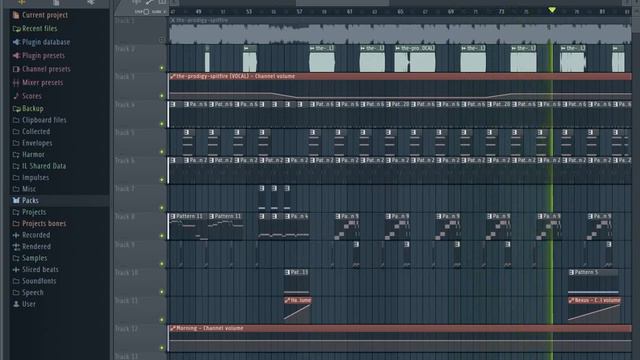640x360 pixels.
Task: Open menu of the-prodigy-spitfire audio clip on Track 1
Action: click(x=173, y=20)
